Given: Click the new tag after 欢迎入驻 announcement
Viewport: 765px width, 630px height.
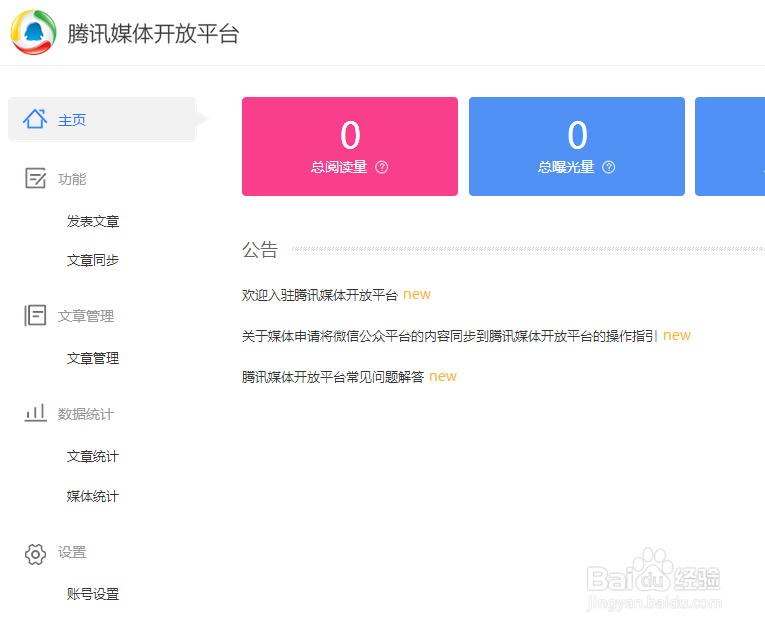Looking at the screenshot, I should (417, 295).
